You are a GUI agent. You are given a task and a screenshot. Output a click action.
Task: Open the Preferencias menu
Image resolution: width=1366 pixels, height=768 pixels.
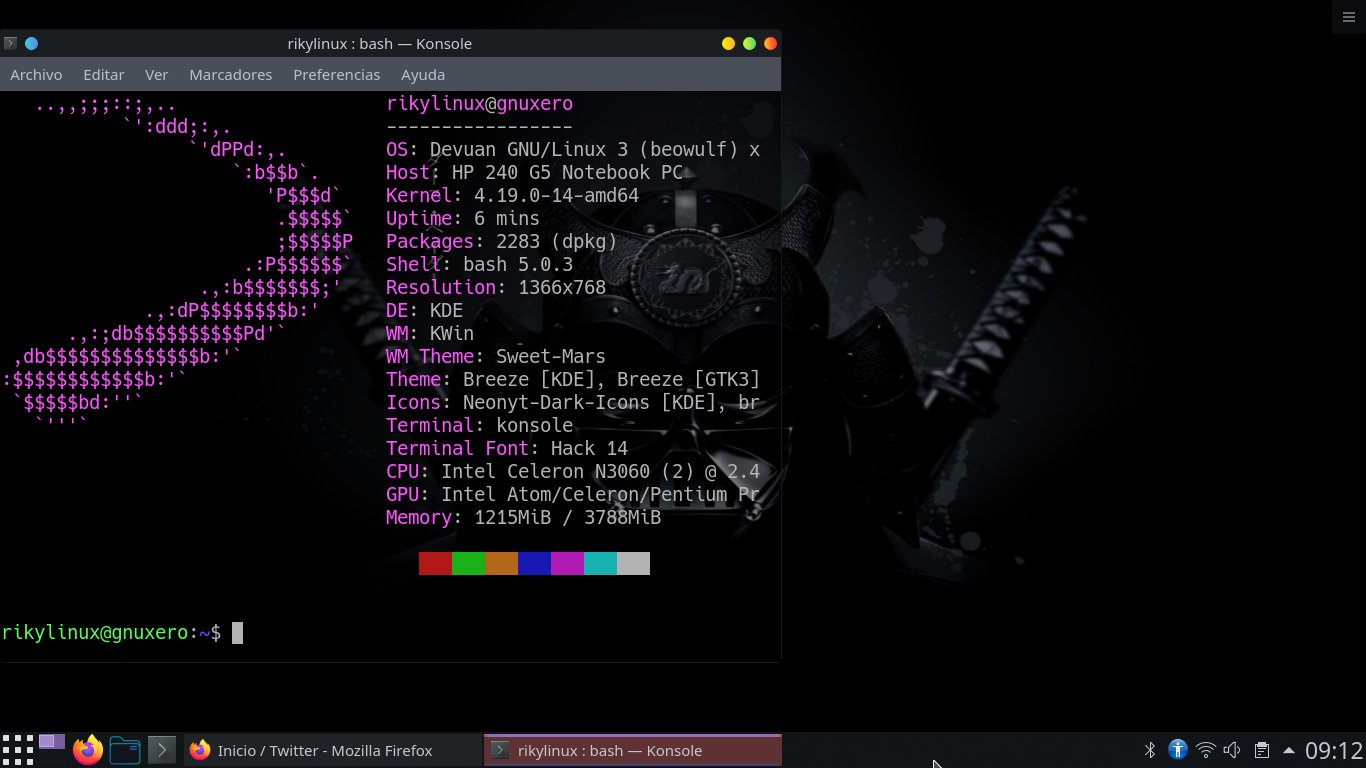pyautogui.click(x=336, y=75)
